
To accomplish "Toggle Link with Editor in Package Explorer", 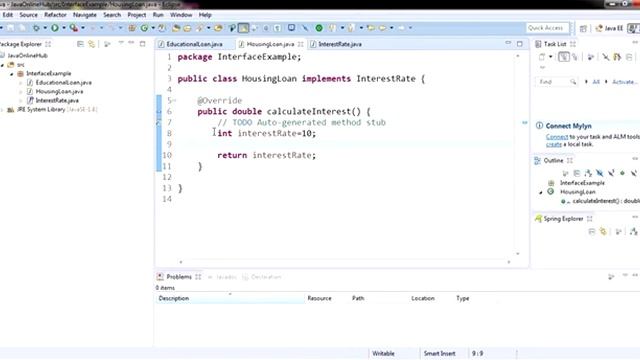I will point(91,44).
